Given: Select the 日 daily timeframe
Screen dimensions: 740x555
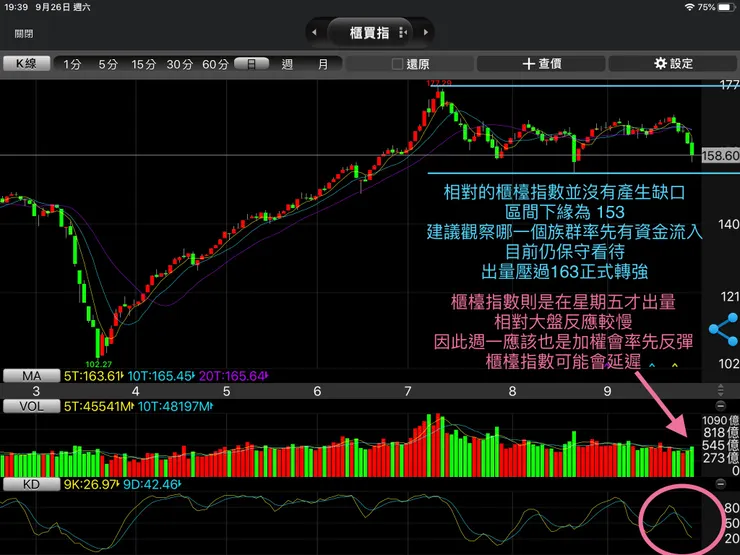Looking at the screenshot, I should click(x=252, y=64).
